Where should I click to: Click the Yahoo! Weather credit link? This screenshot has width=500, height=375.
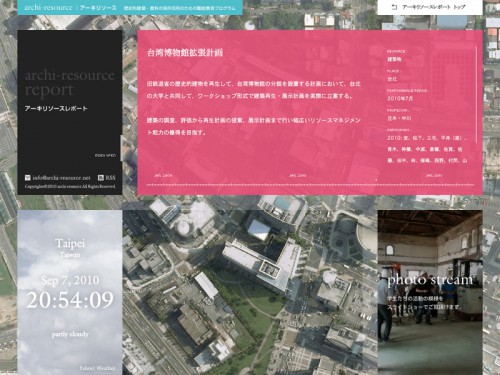pos(97,368)
